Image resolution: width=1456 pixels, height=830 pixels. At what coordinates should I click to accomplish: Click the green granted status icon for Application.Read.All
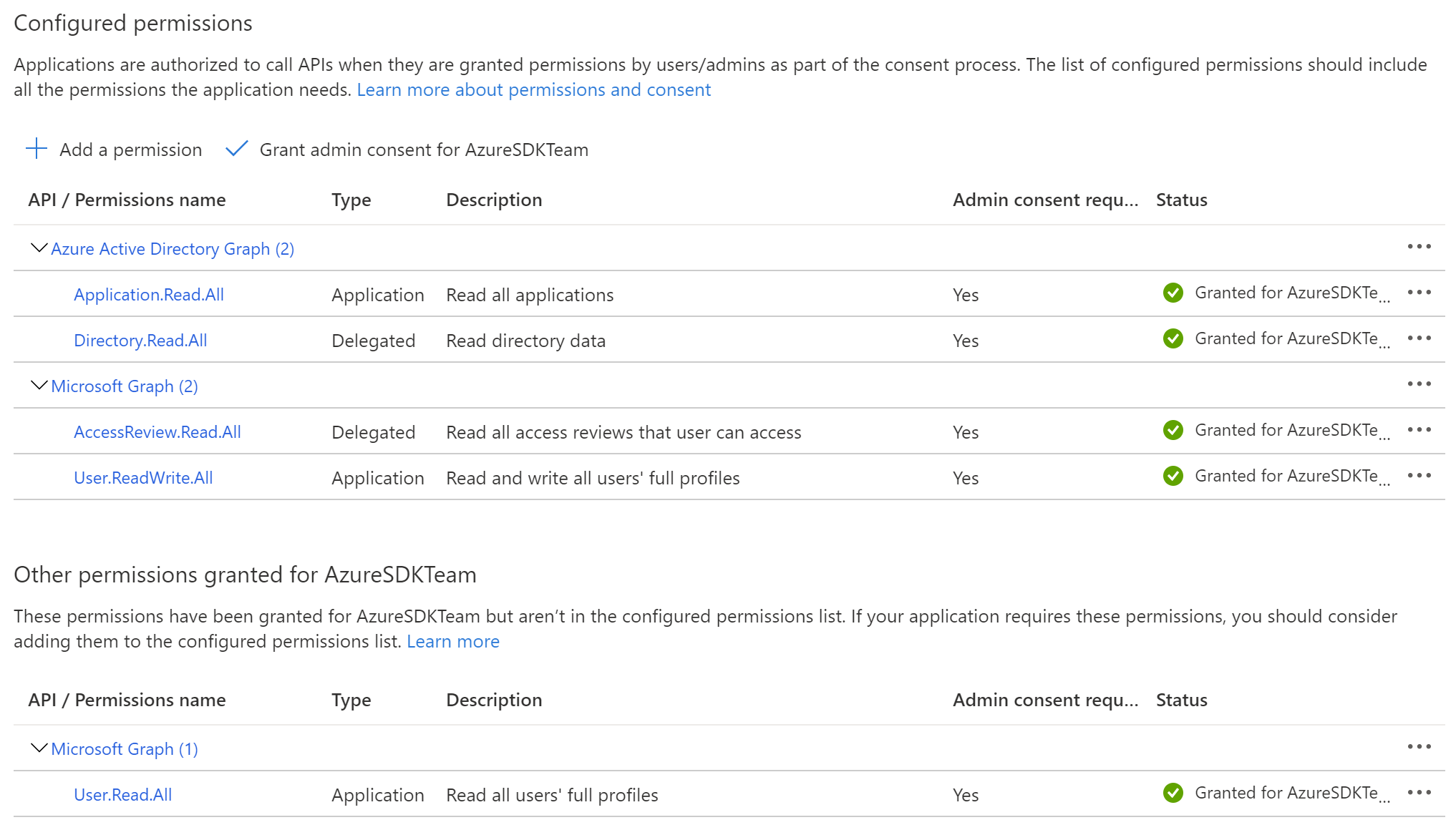[x=1173, y=293]
